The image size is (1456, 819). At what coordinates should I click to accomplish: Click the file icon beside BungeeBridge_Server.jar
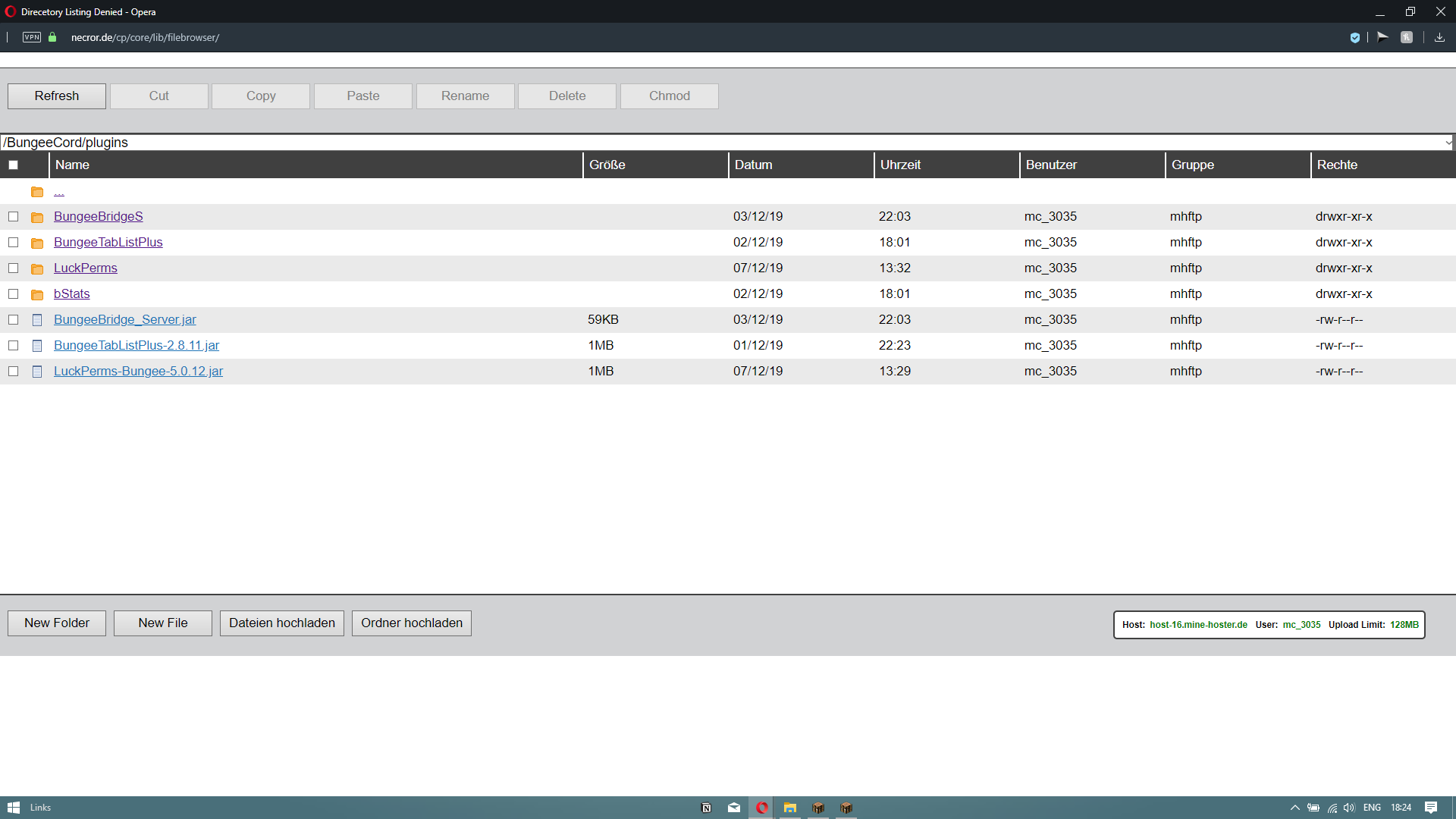tap(37, 320)
